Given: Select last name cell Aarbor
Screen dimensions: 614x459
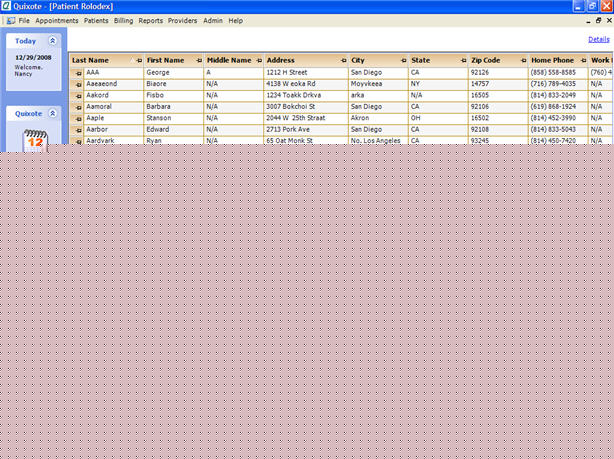Looking at the screenshot, I should pyautogui.click(x=114, y=130).
